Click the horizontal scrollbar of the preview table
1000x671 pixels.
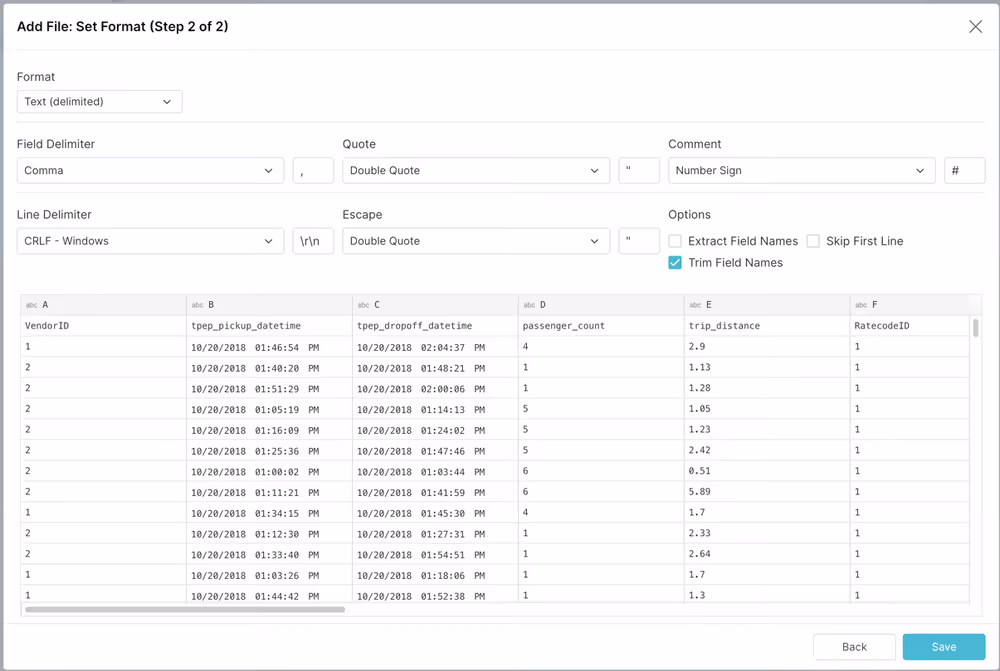click(185, 610)
